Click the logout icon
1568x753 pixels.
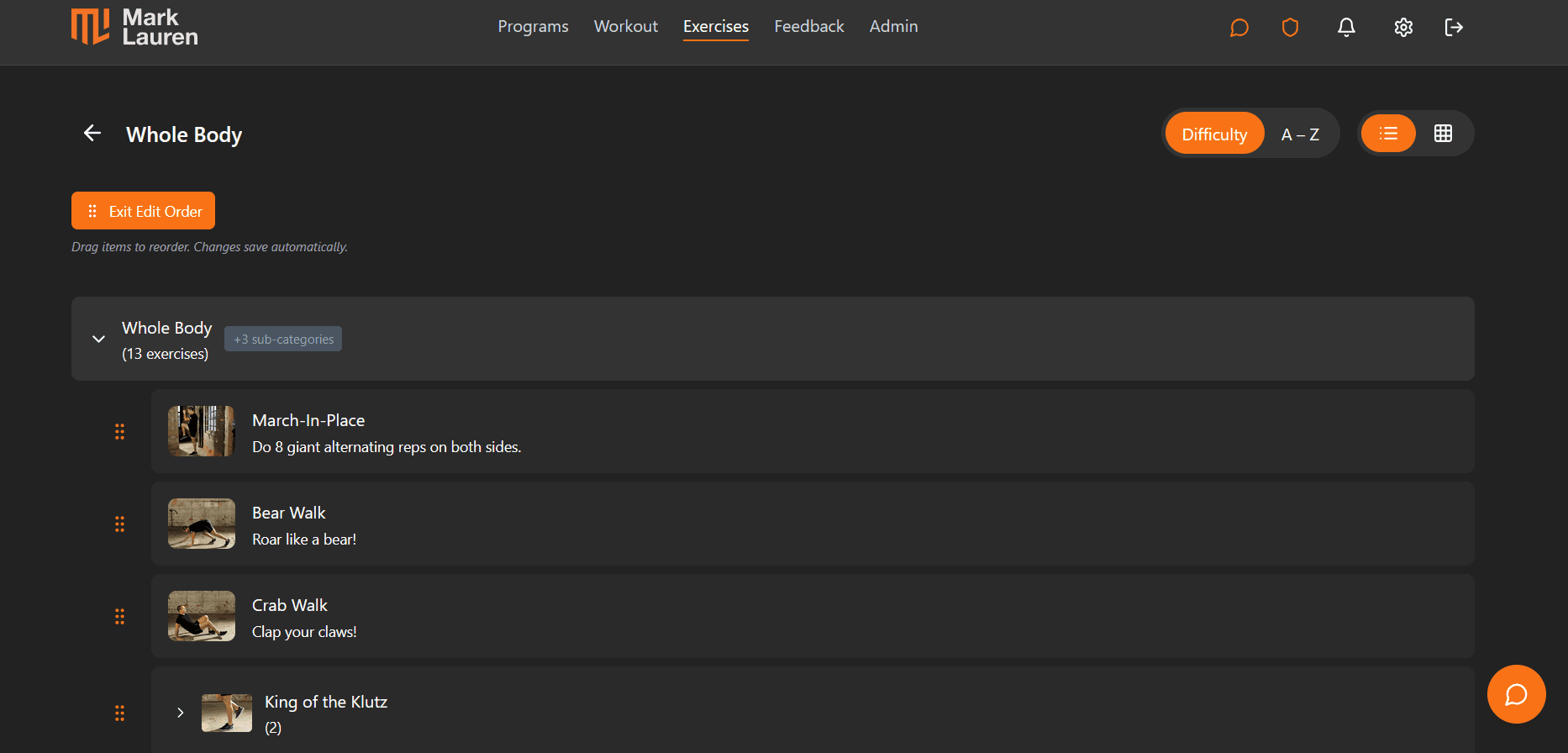pos(1454,28)
